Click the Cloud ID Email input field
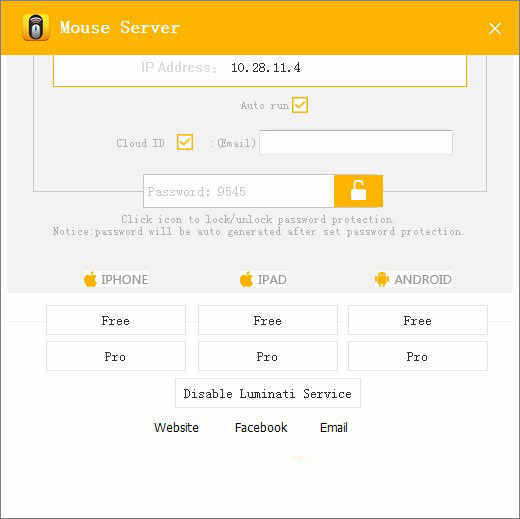Image resolution: width=520 pixels, height=519 pixels. point(356,142)
